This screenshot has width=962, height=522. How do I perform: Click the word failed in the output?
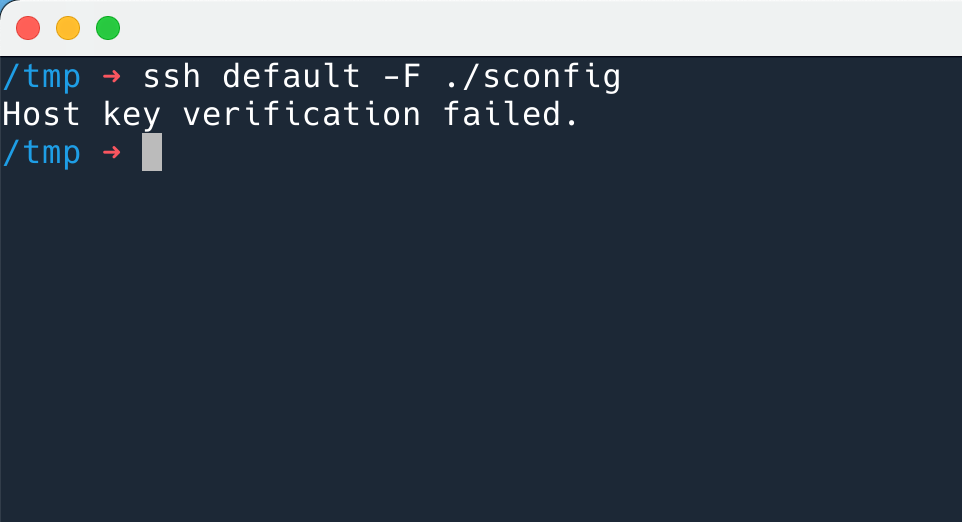(x=502, y=114)
